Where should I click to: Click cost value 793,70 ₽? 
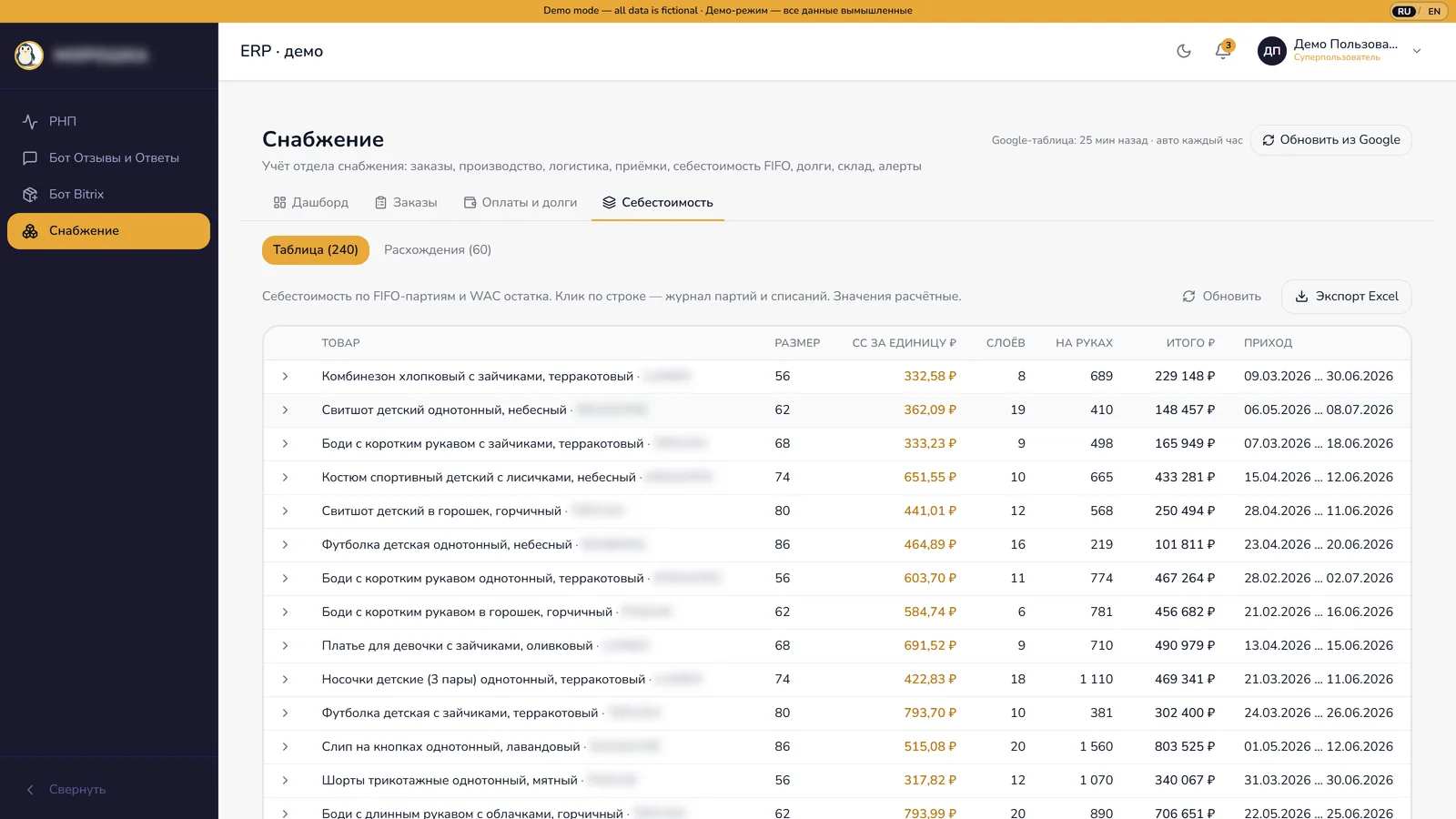point(930,713)
